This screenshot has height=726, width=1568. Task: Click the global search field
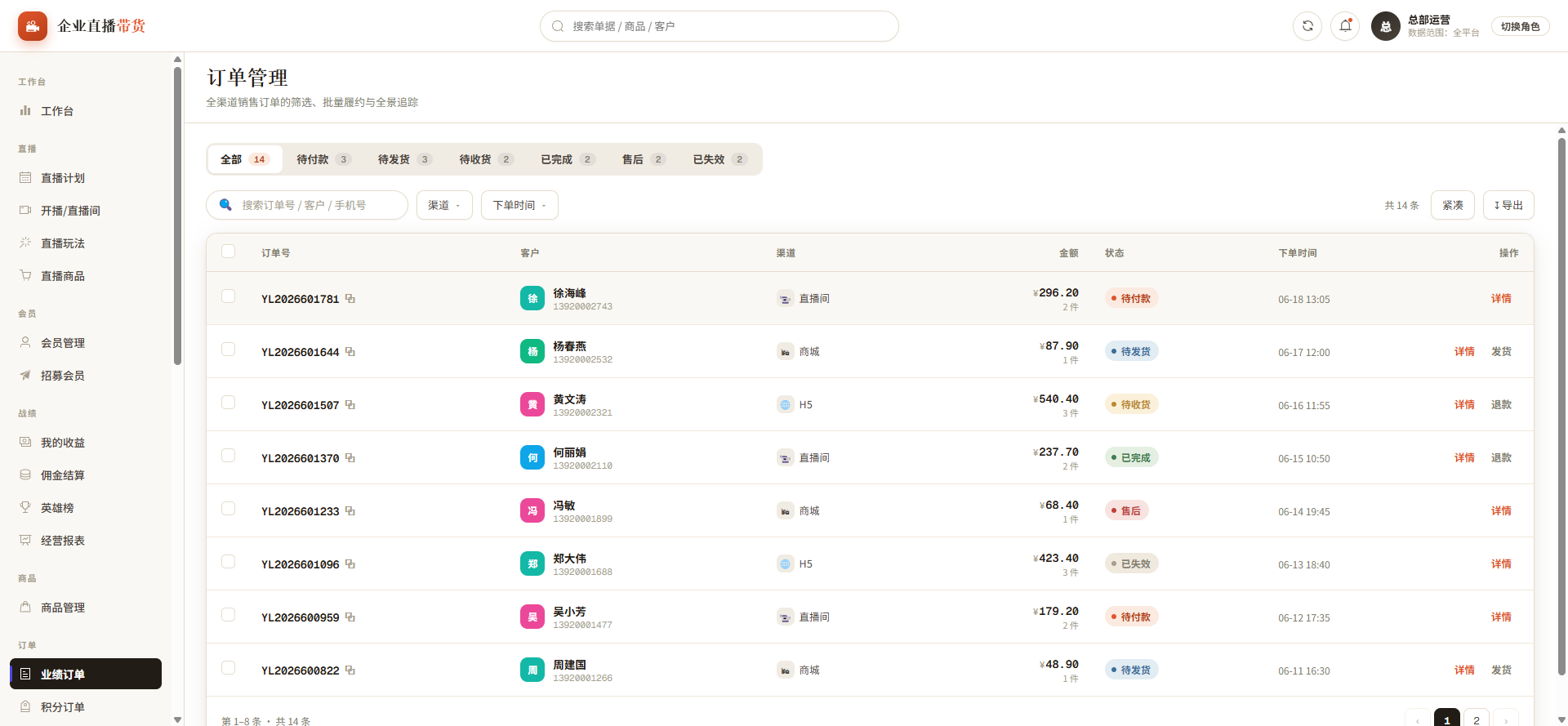pyautogui.click(x=719, y=26)
